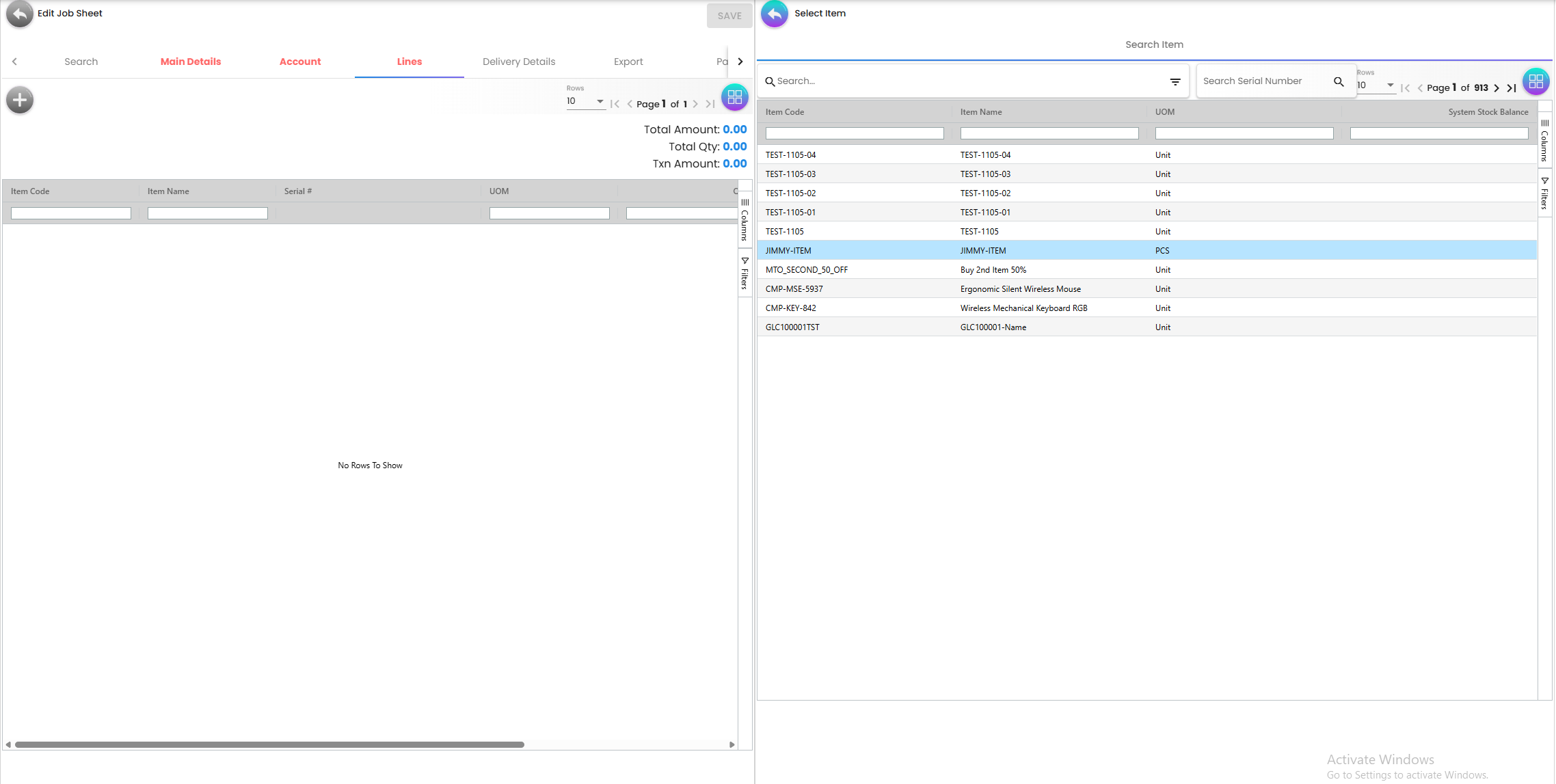Click Item Name filter box in Select Item grid
This screenshot has width=1556, height=784.
click(1049, 133)
